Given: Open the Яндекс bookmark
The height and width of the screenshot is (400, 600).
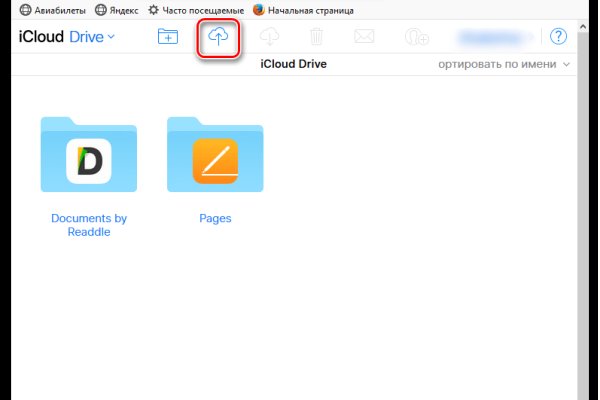Looking at the screenshot, I should [x=117, y=10].
